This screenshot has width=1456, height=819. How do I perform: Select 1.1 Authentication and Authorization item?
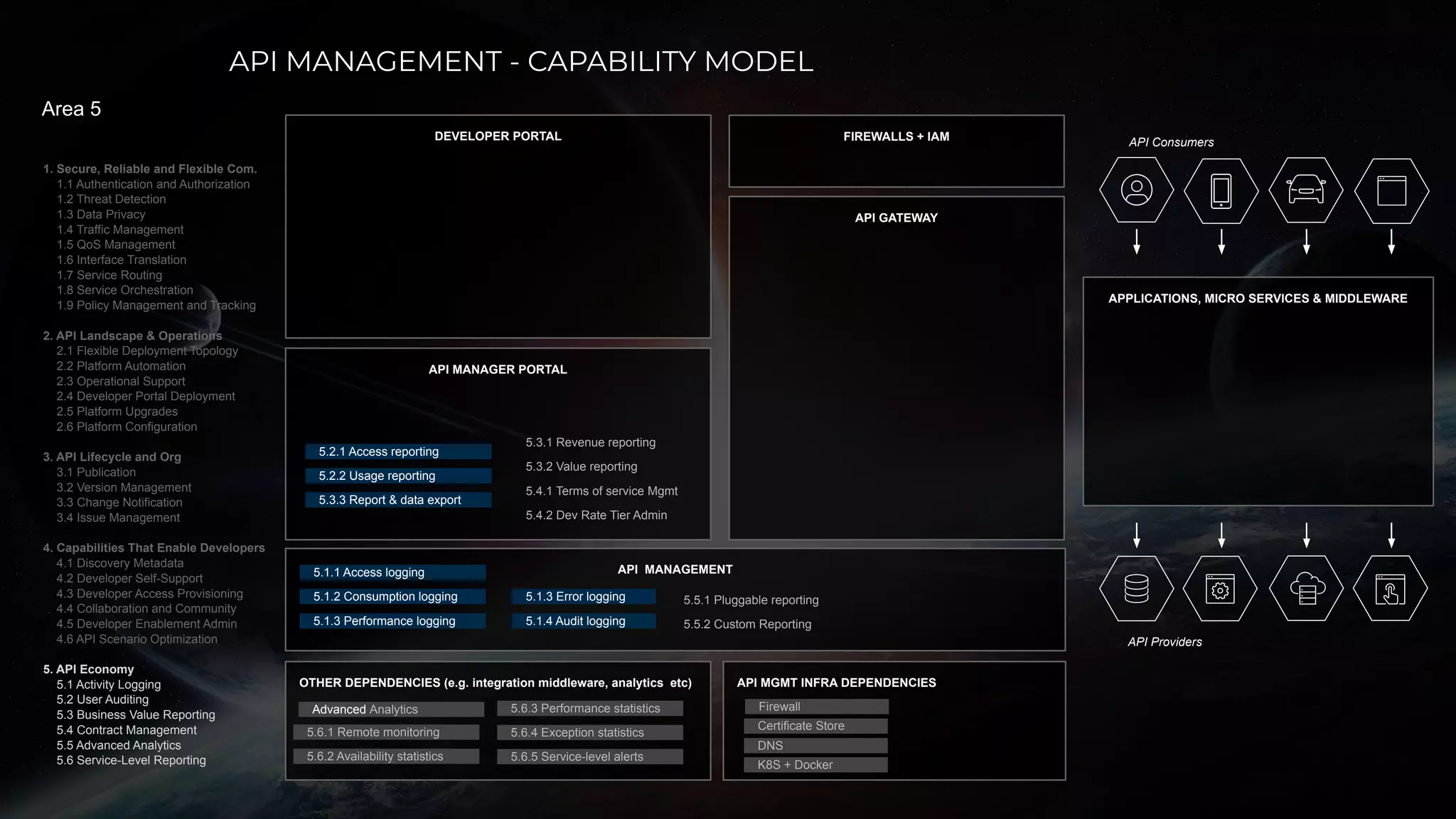tap(154, 184)
